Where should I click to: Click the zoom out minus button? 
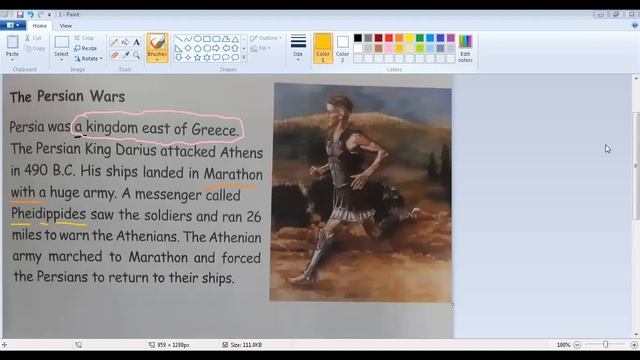tap(577, 345)
